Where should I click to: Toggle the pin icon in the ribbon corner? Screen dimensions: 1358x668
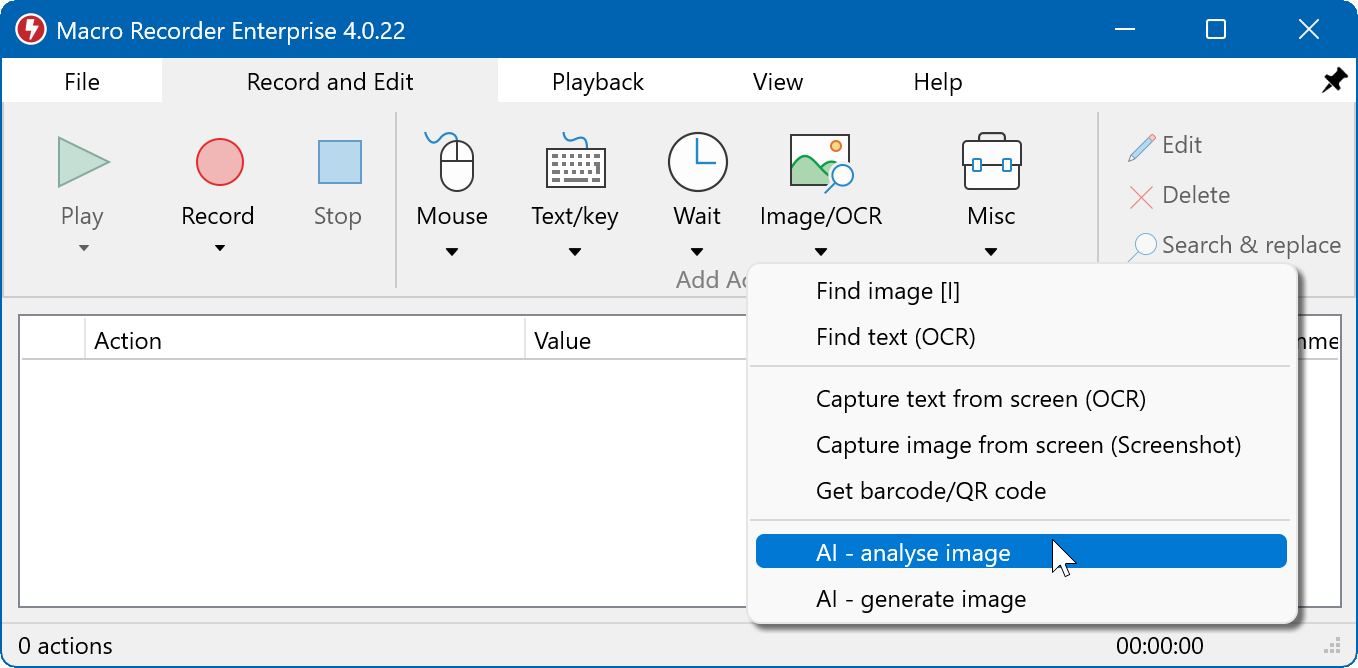(x=1334, y=82)
